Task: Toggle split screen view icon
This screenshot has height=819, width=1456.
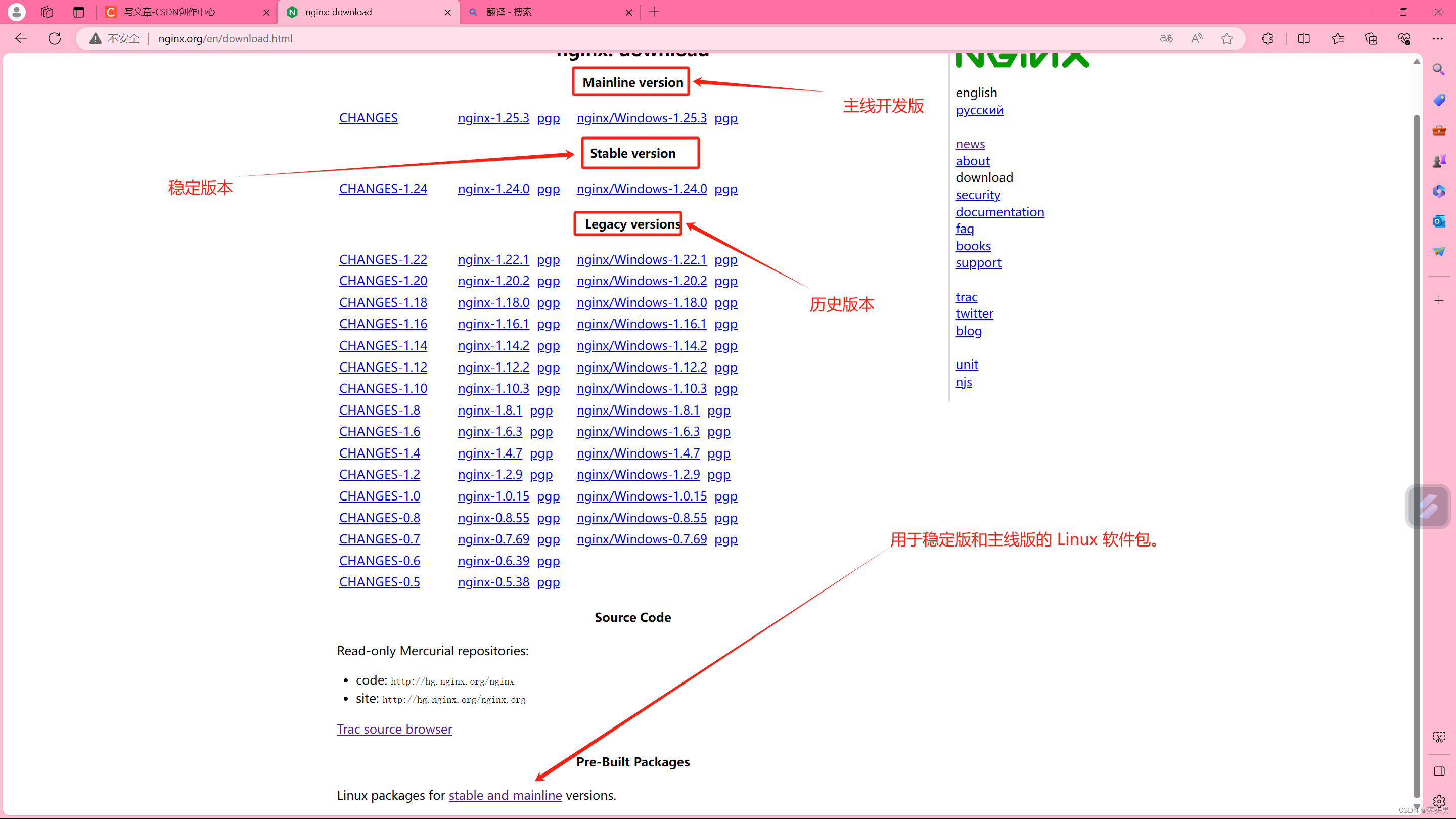Action: [x=1304, y=38]
